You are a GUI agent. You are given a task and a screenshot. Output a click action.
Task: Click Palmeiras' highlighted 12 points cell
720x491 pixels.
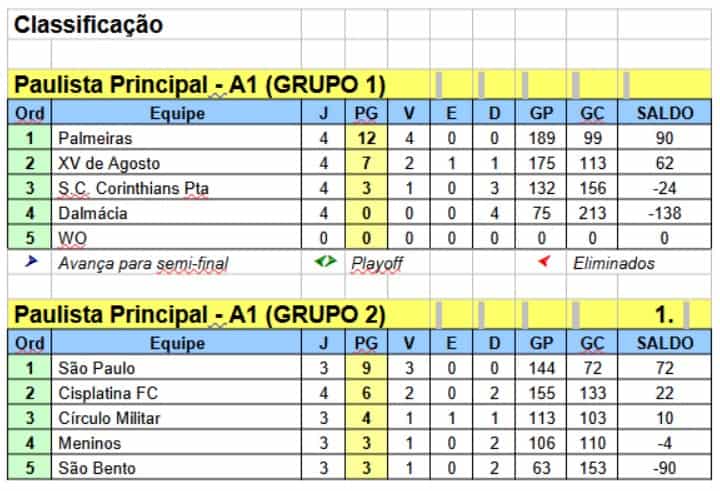[365, 138]
